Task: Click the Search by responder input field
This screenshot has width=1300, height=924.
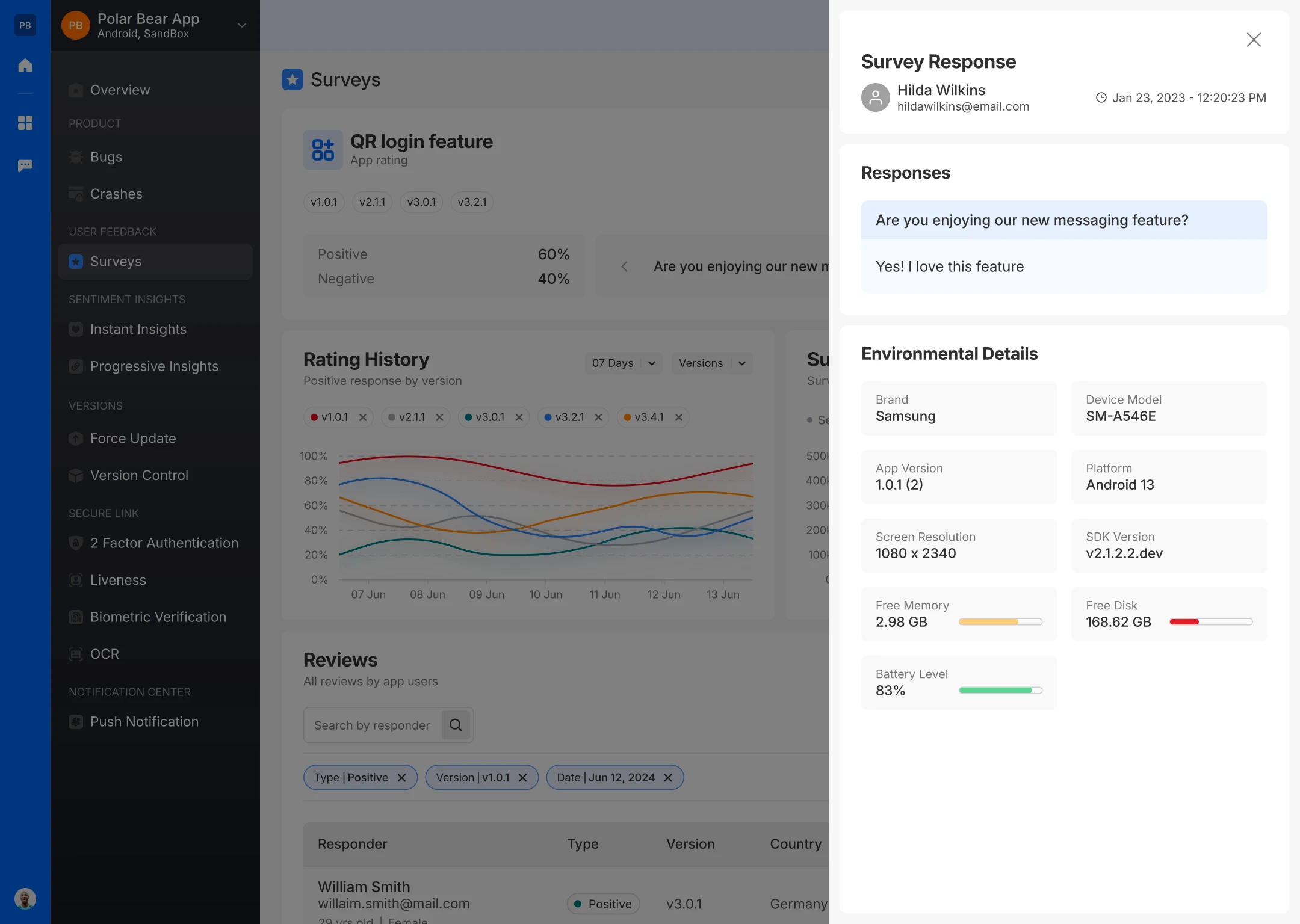Action: coord(372,725)
